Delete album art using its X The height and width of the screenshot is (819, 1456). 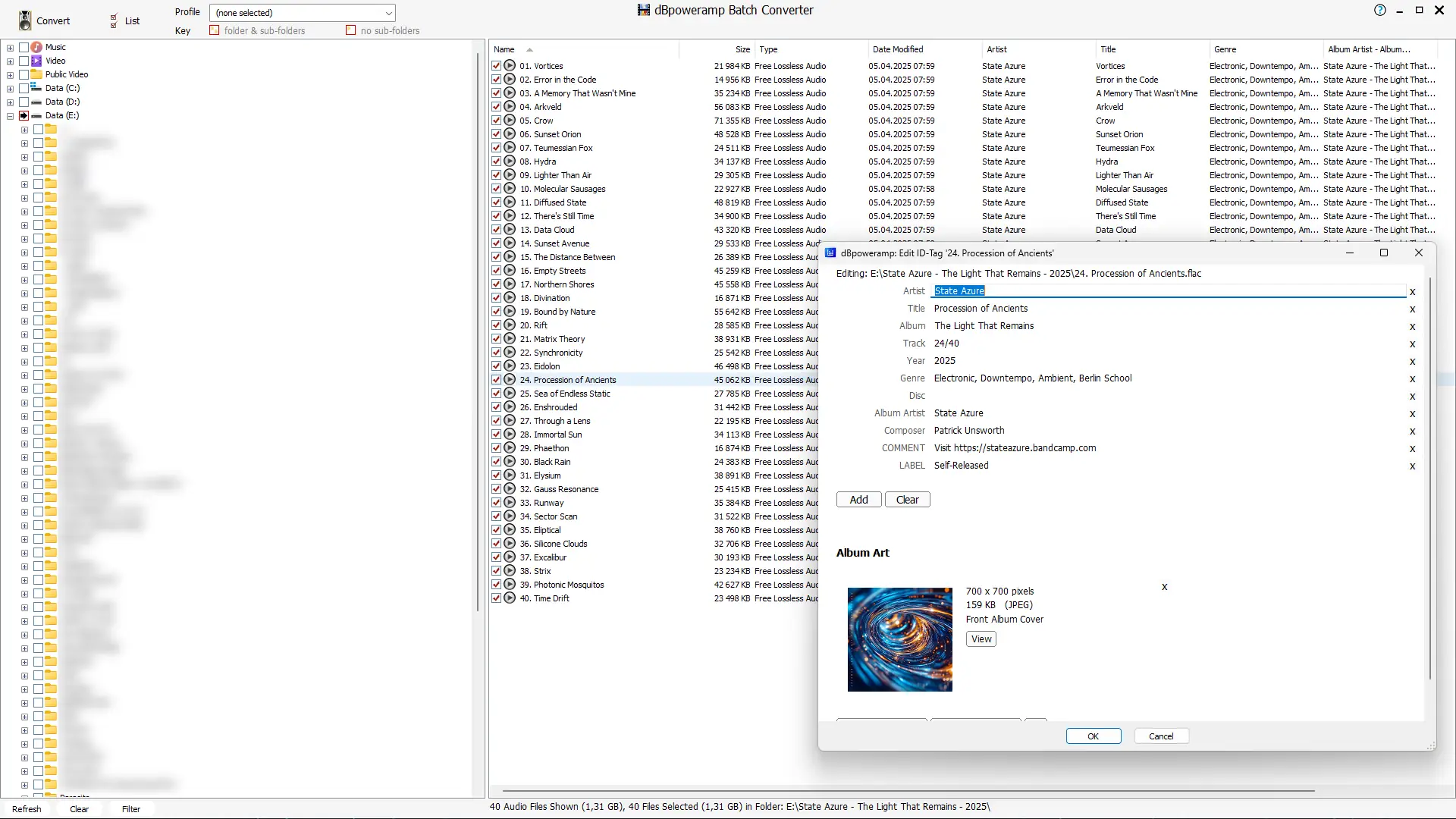click(1164, 587)
